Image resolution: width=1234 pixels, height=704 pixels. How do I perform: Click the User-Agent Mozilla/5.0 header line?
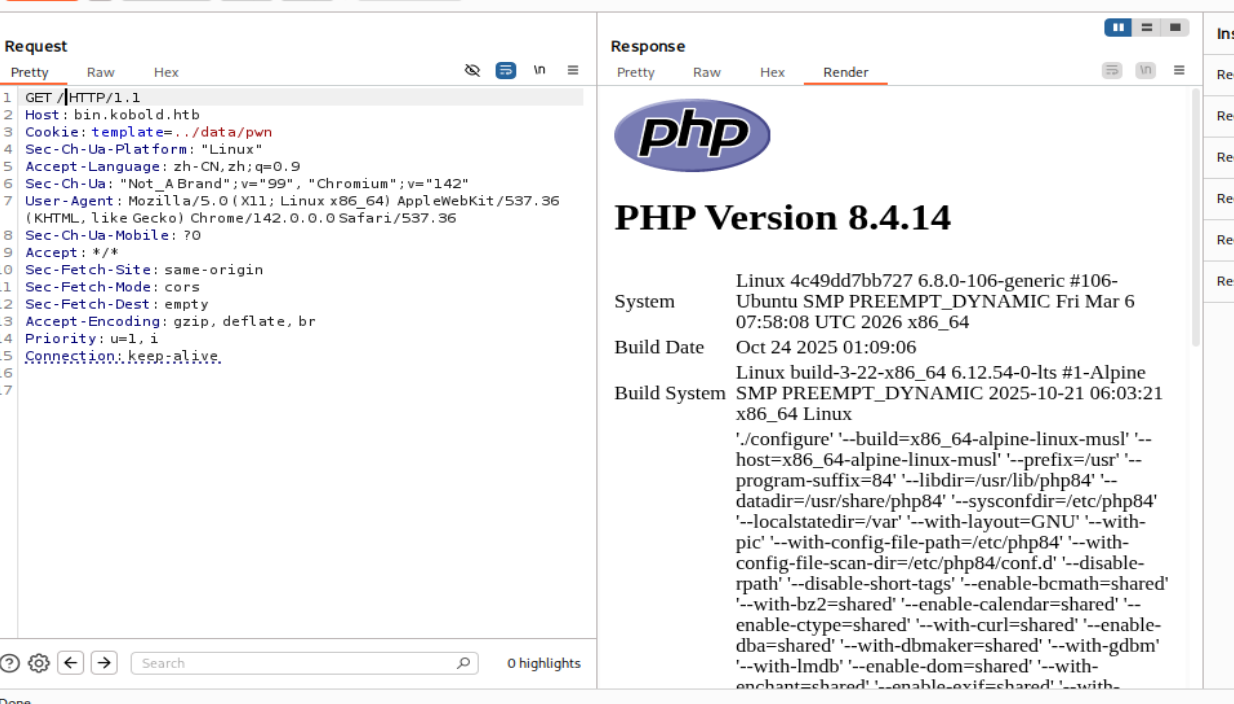(x=292, y=209)
